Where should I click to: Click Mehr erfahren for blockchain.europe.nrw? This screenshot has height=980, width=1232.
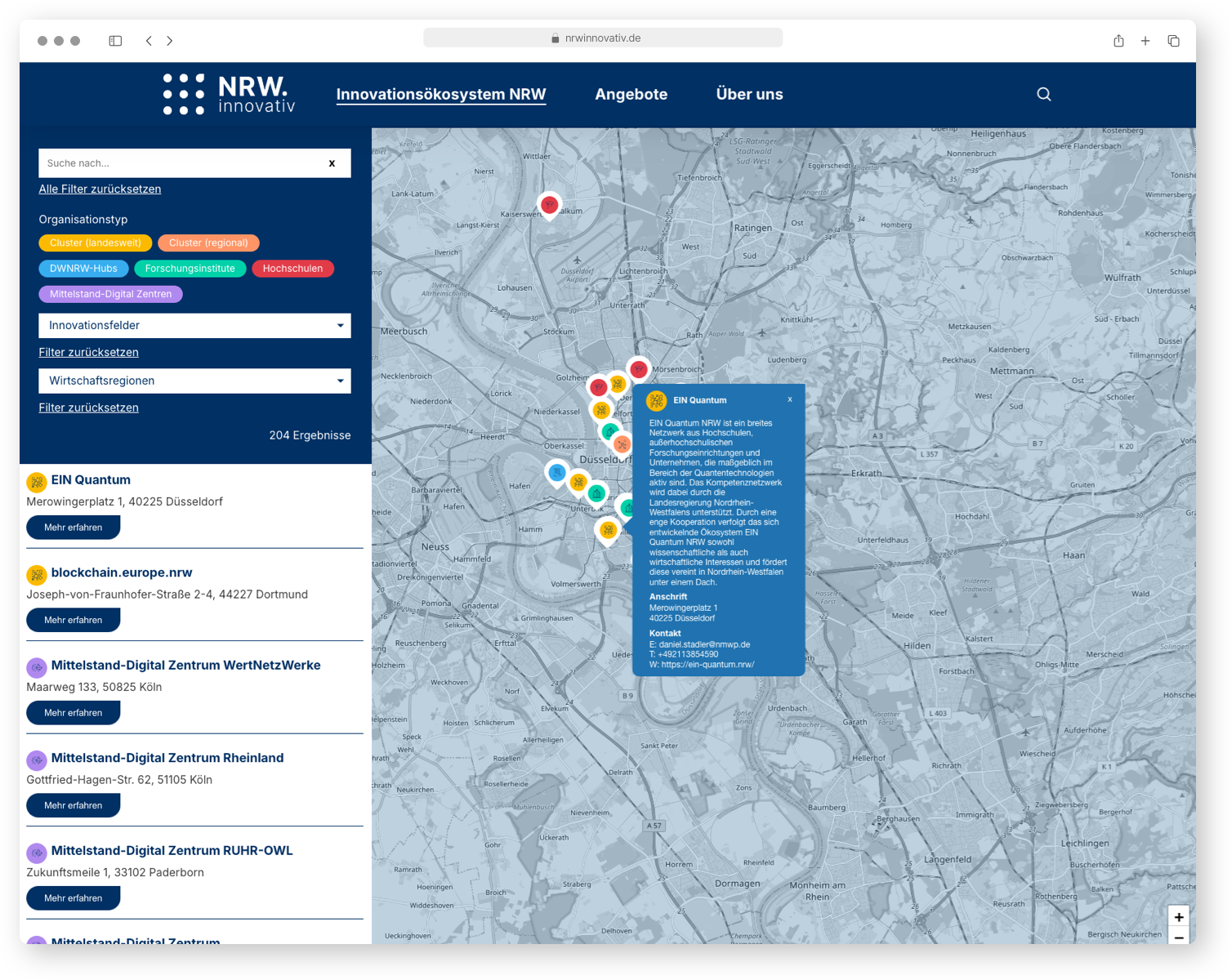pos(74,621)
